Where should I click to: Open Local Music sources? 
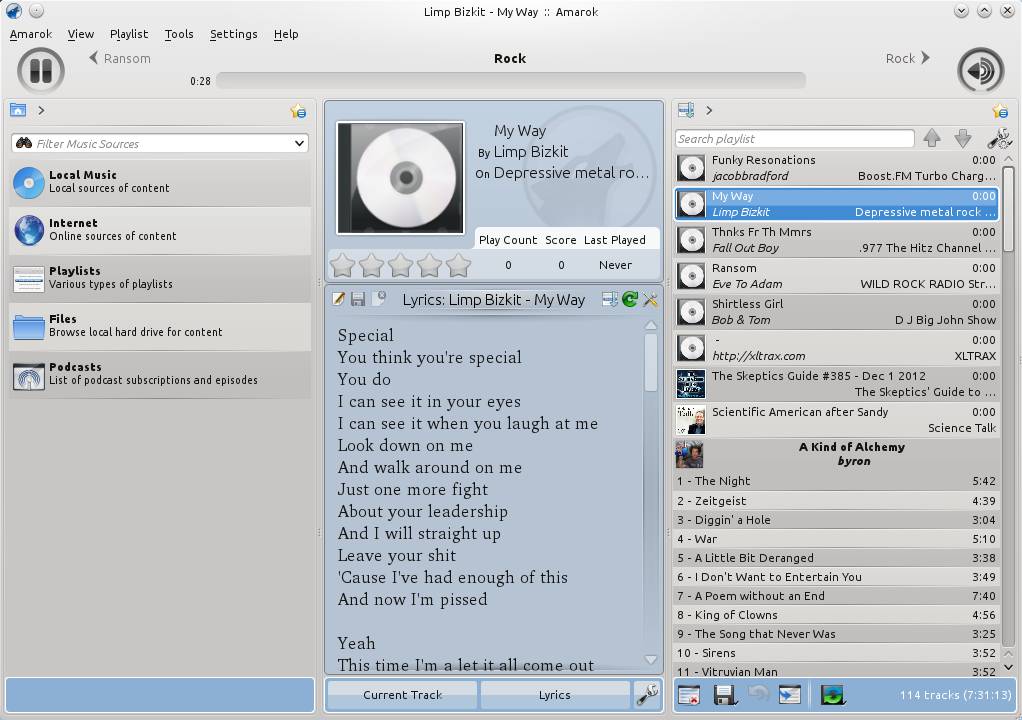[160, 182]
